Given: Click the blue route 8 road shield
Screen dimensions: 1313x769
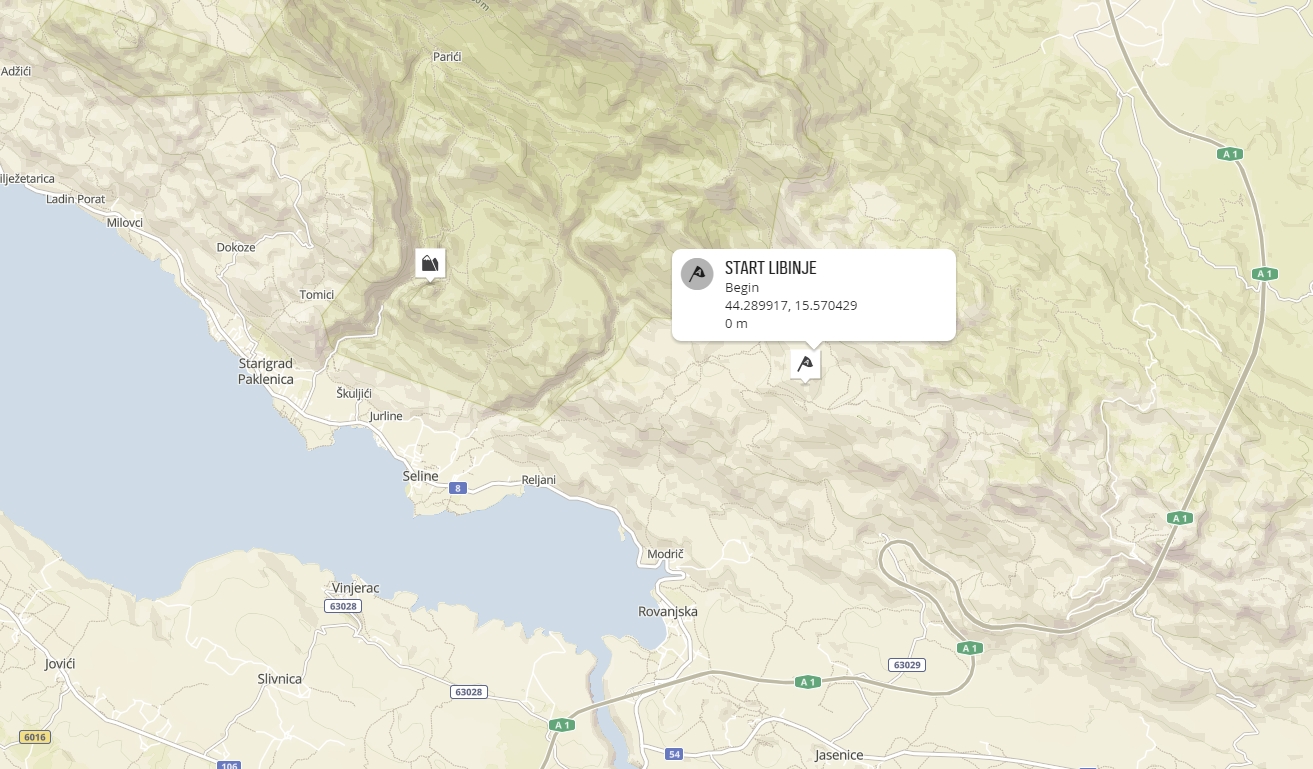Looking at the screenshot, I should point(459,488).
